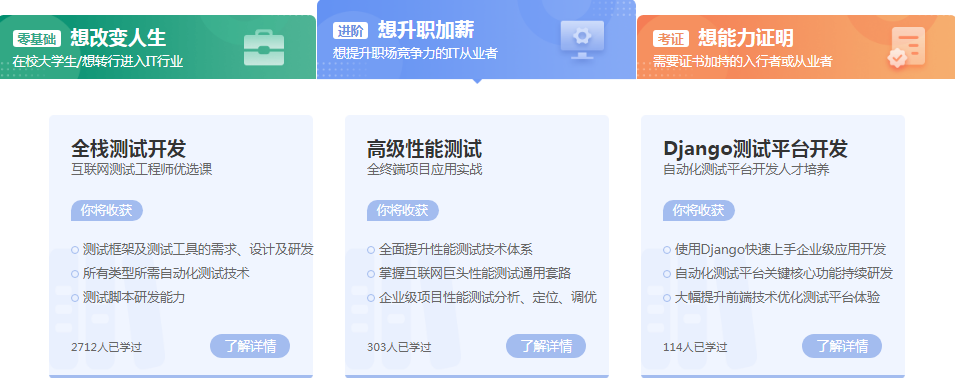Click bullet 掌握互联网巨头性能测试通用套路
955x378 pixels.
tap(474, 274)
